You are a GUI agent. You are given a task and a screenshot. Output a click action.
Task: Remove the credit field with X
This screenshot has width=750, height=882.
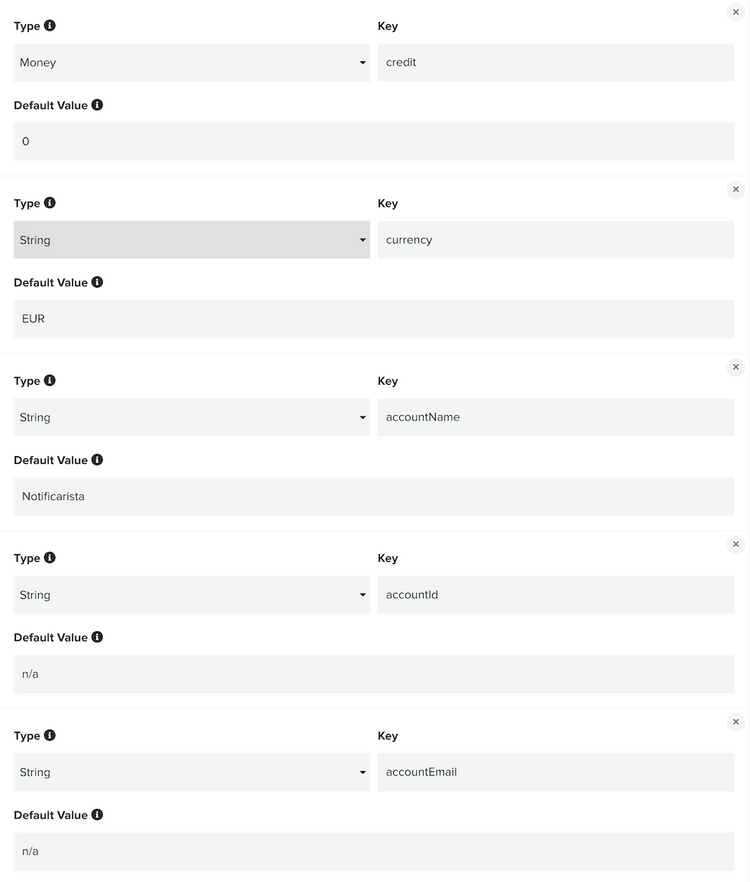(x=736, y=12)
